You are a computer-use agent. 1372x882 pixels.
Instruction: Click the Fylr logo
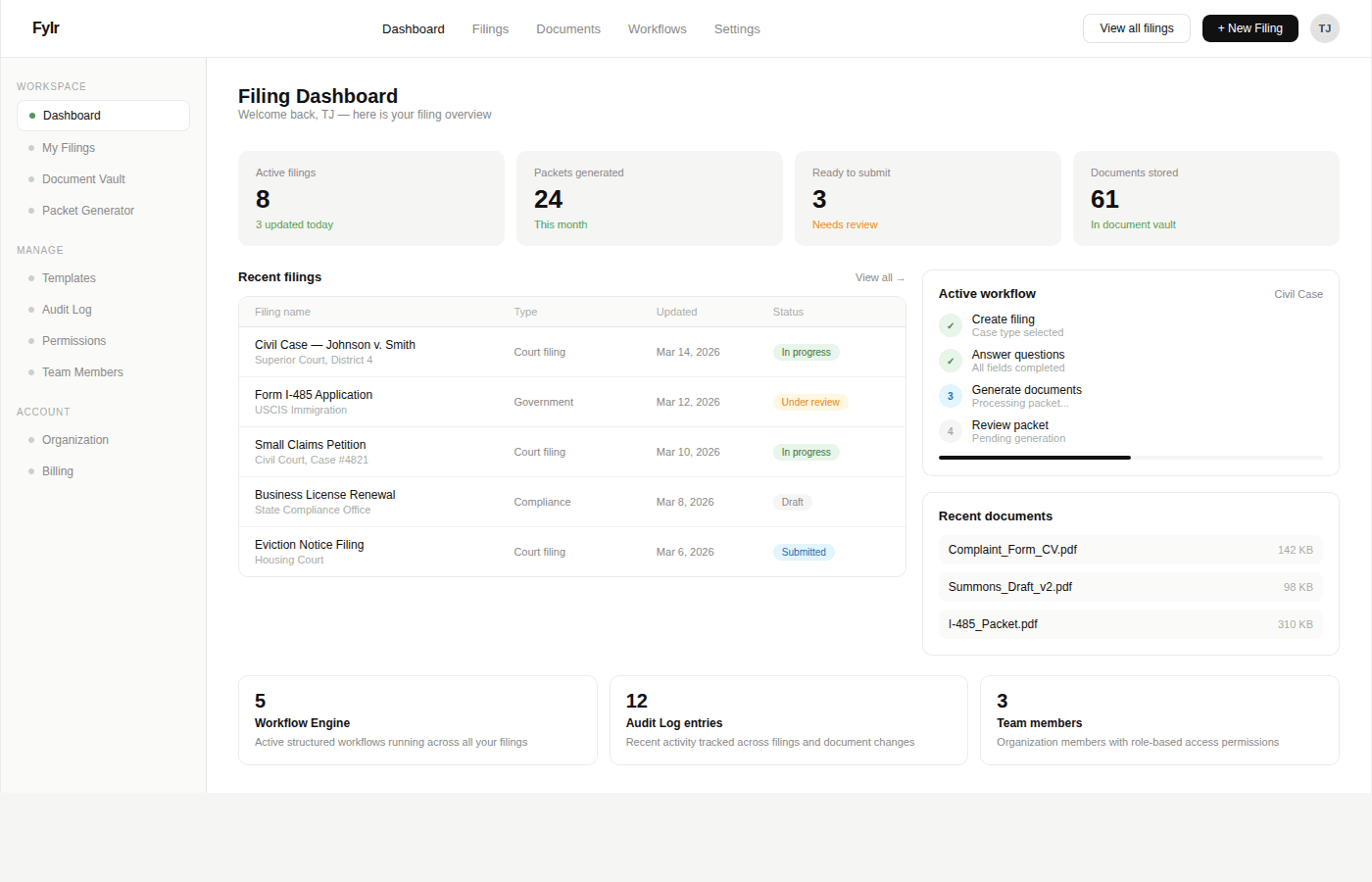46,28
